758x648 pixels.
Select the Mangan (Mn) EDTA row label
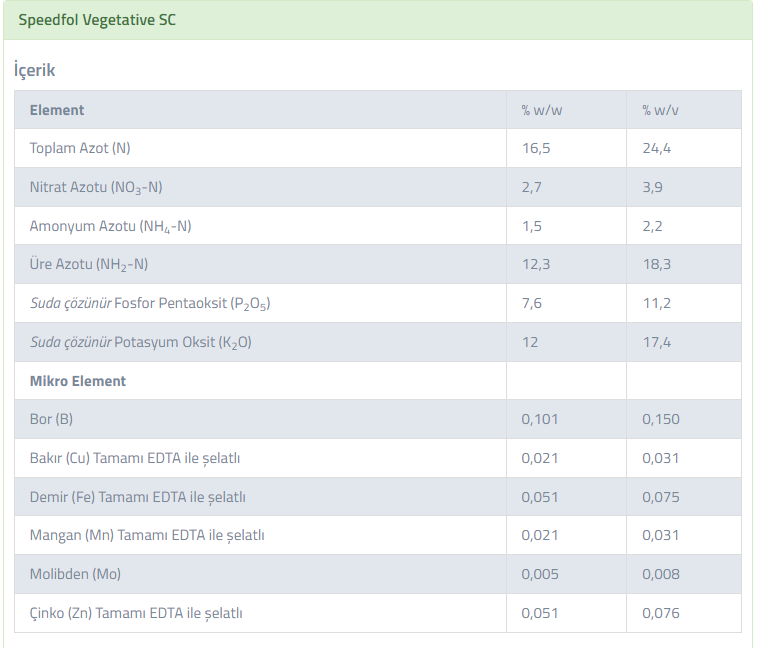coord(147,535)
